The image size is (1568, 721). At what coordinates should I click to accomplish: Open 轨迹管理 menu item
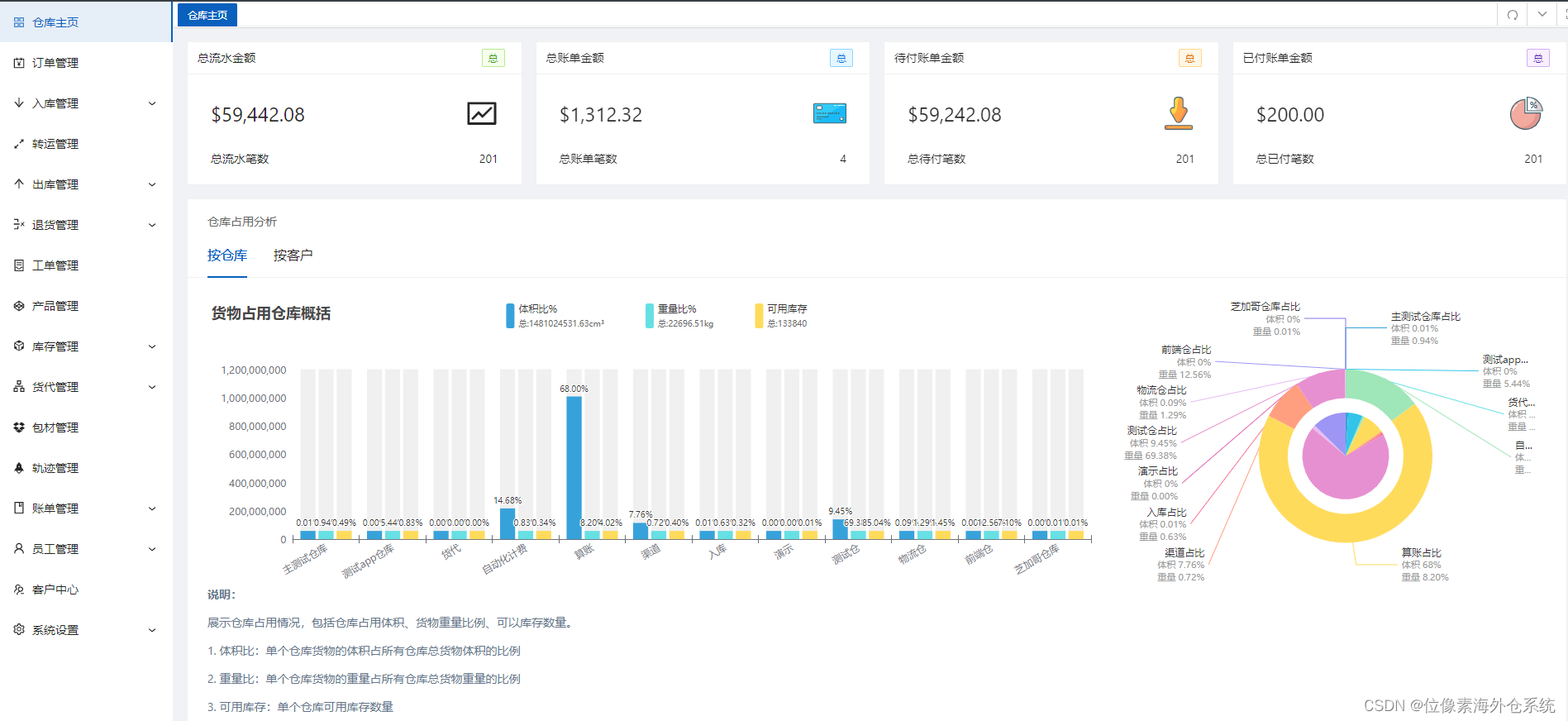[86, 468]
